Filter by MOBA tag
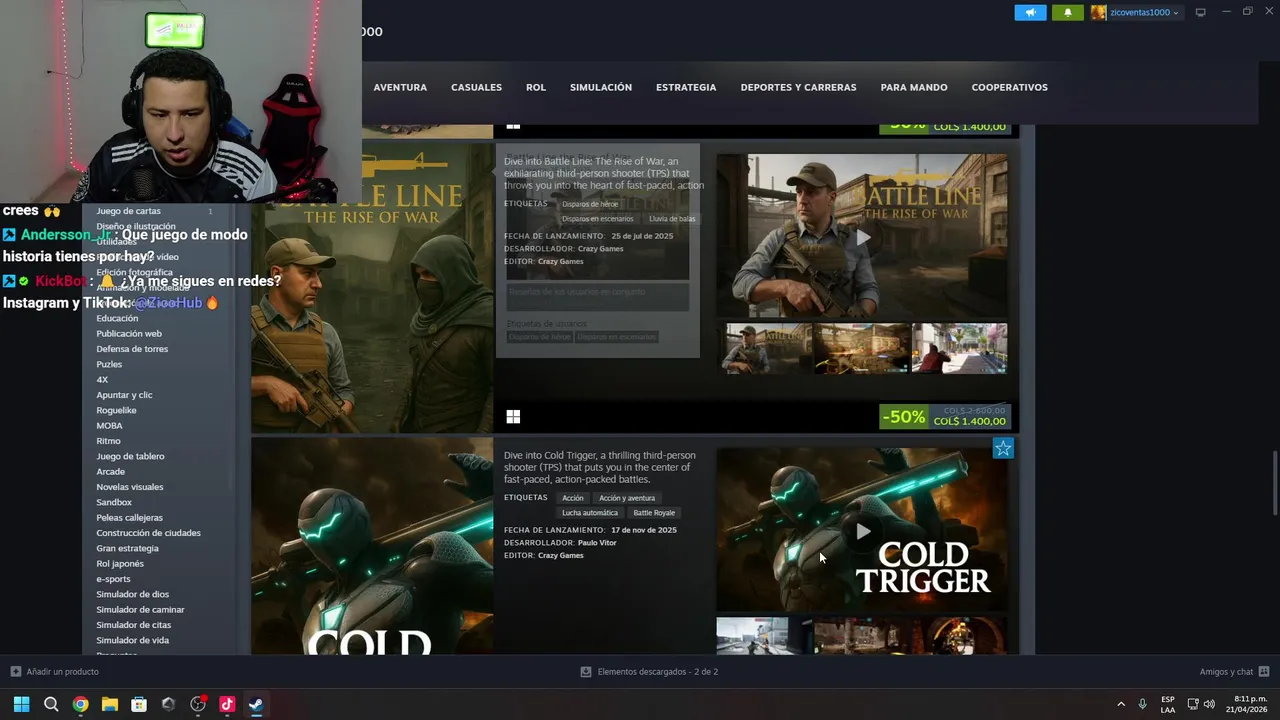The width and height of the screenshot is (1280, 720). pos(109,426)
